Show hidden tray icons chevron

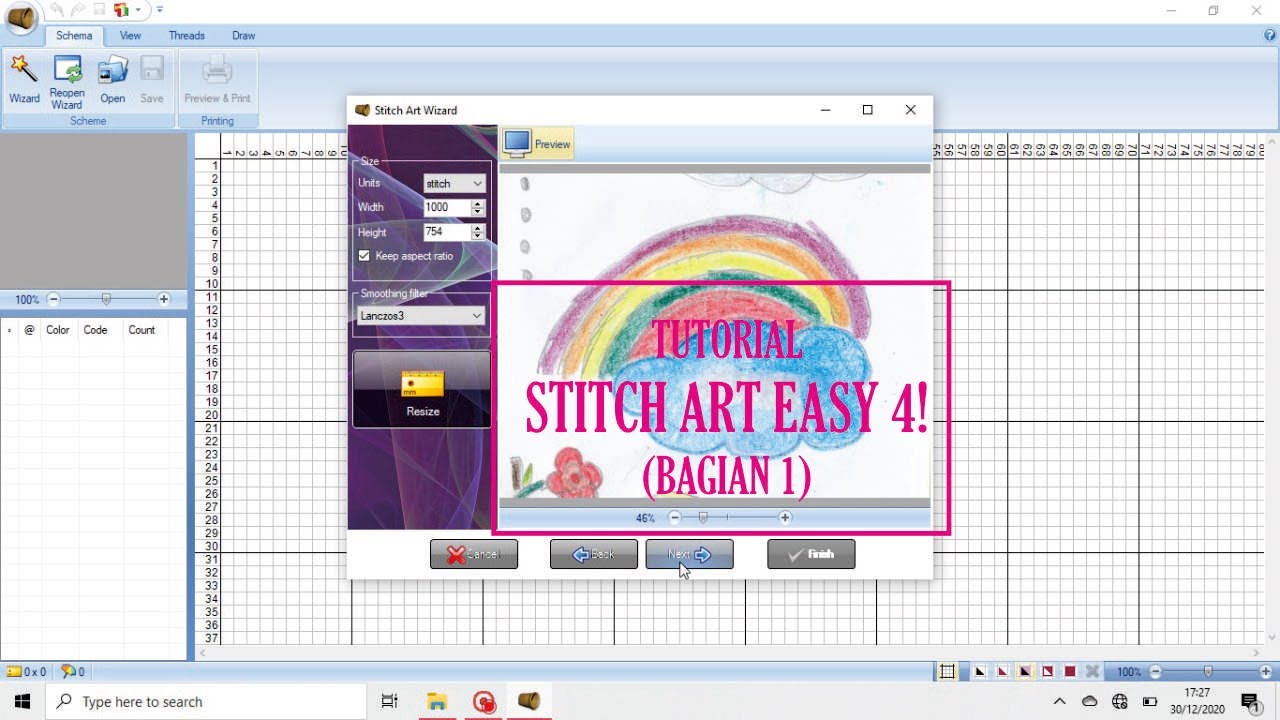tap(1060, 702)
